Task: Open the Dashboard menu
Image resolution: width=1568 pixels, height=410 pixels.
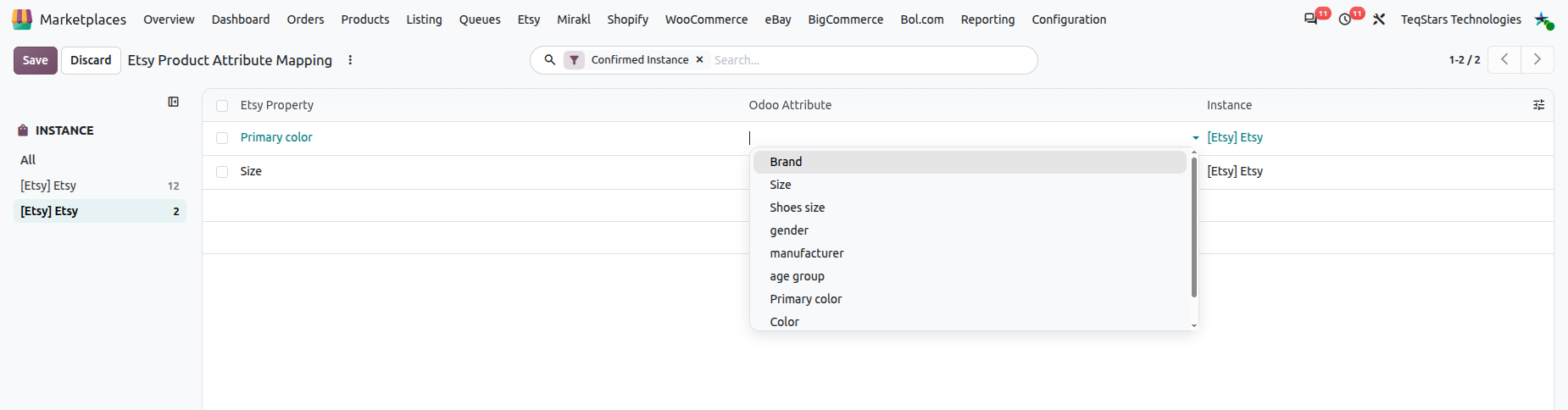Action: (241, 19)
